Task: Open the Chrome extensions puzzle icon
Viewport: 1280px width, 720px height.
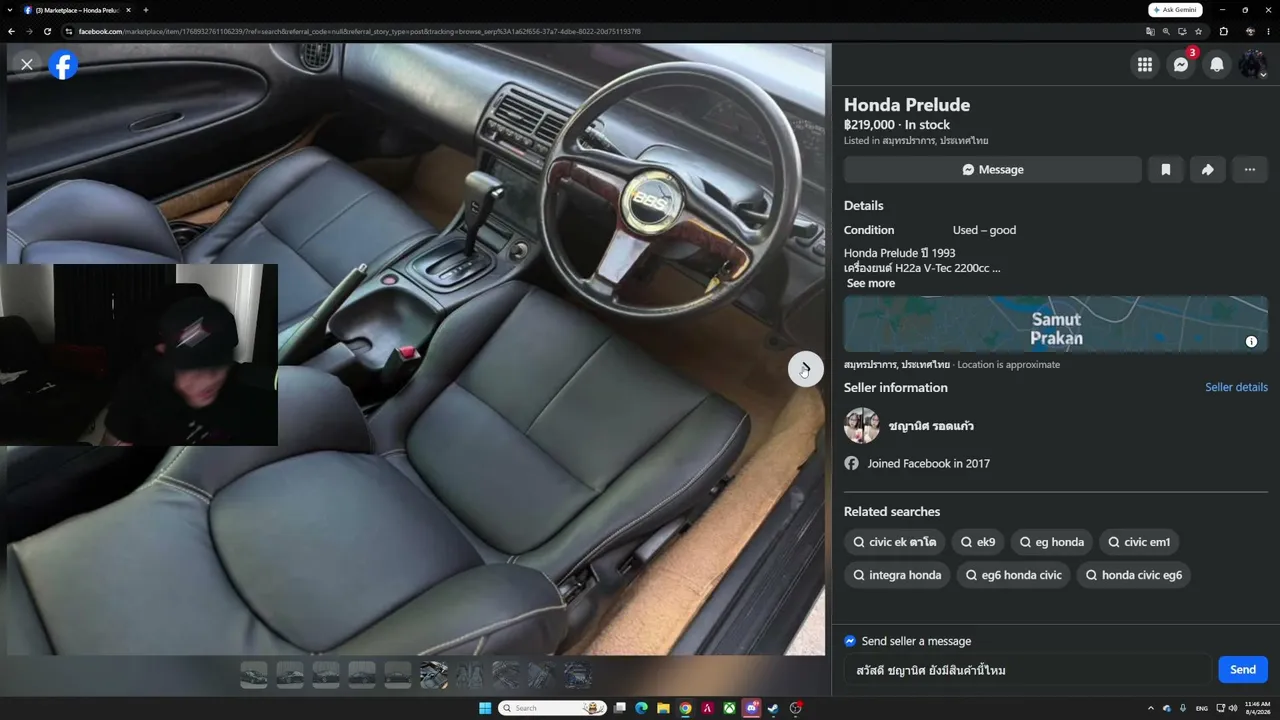Action: [x=1224, y=31]
